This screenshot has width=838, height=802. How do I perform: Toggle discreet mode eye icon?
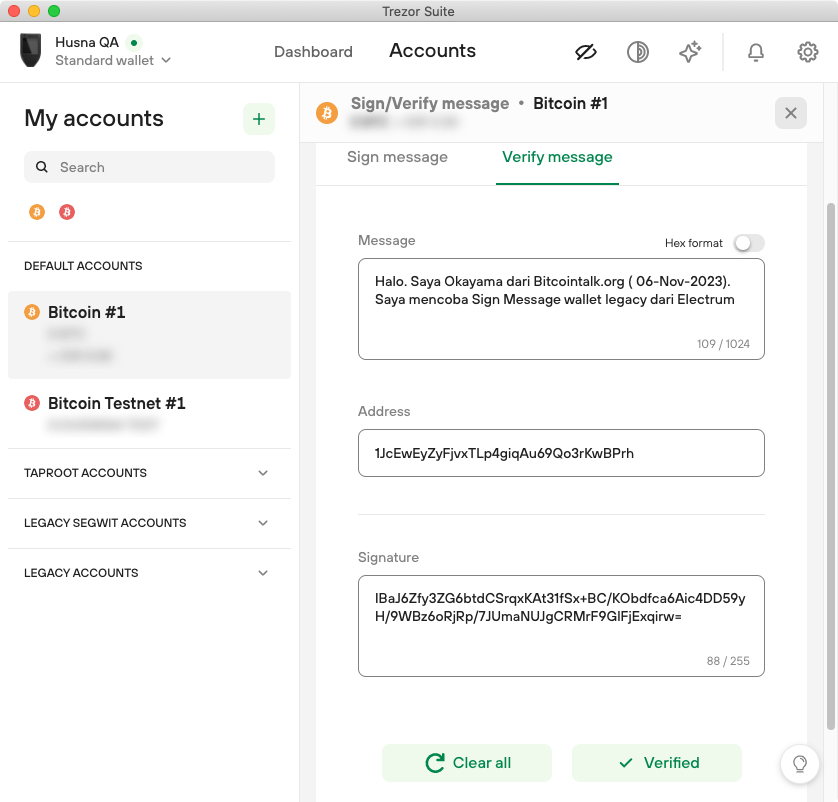tap(586, 52)
